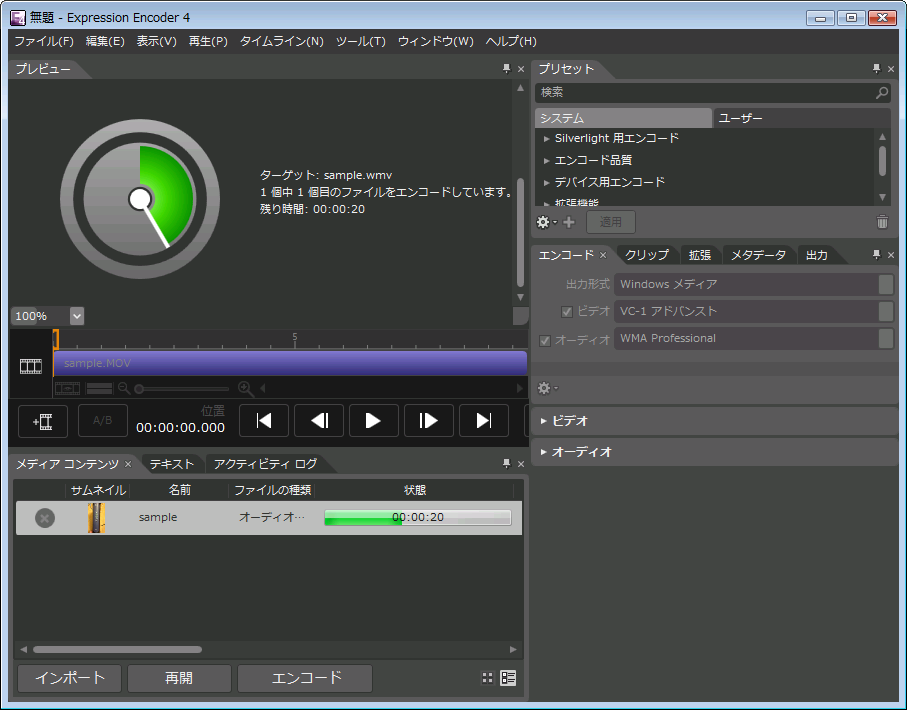
Task: Close the Preset panel
Action: tap(891, 69)
